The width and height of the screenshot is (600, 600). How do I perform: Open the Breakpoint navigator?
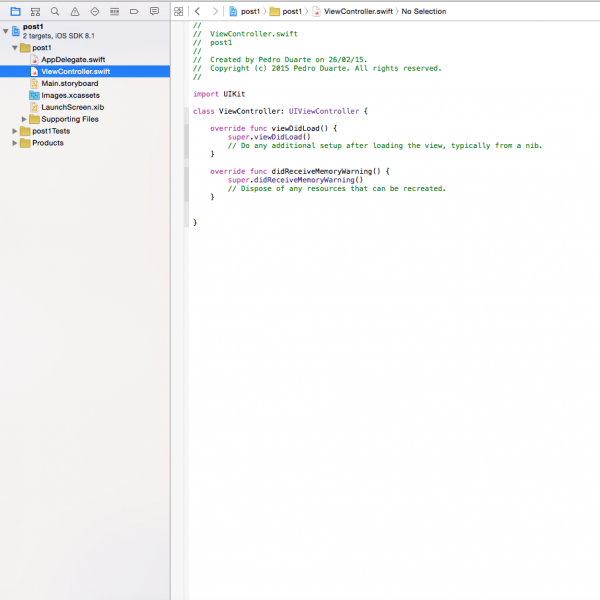134,11
